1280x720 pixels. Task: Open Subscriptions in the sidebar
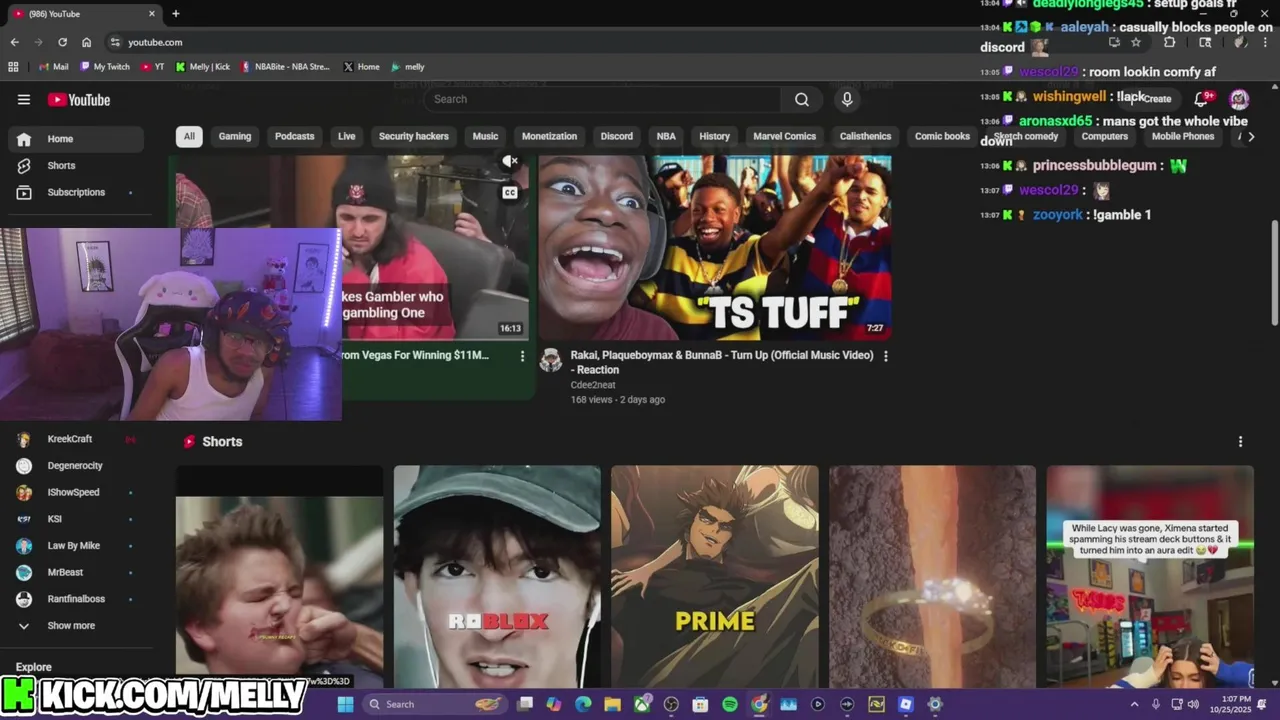click(76, 192)
